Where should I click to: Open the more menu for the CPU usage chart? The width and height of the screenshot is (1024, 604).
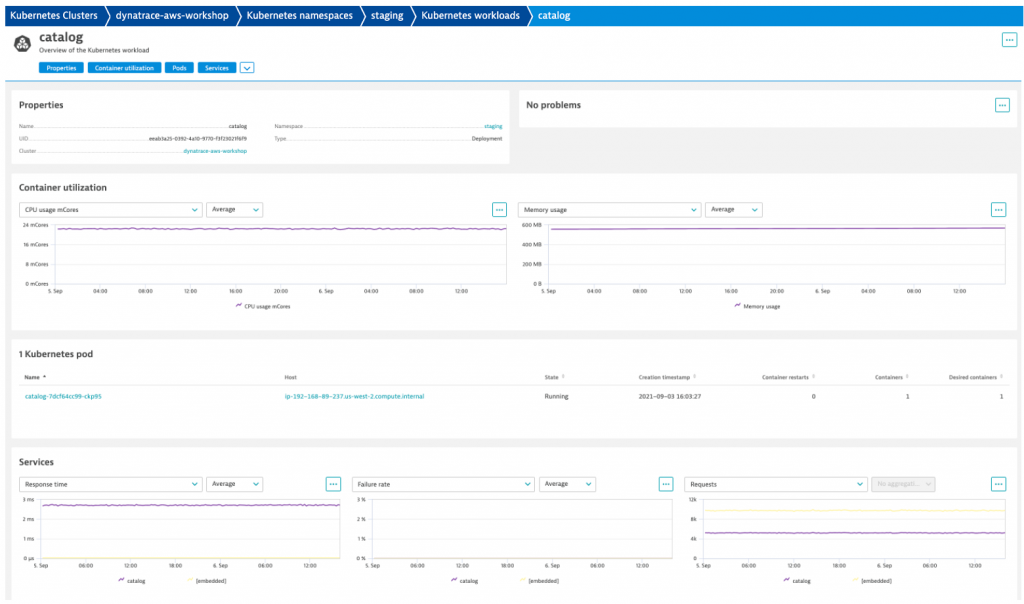499,210
